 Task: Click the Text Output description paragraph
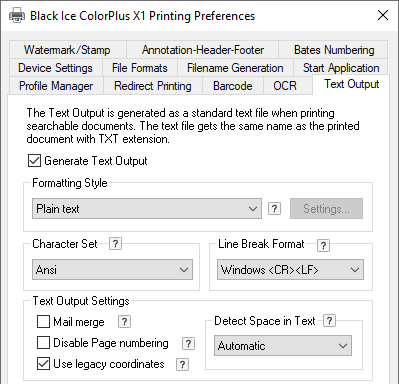tap(193, 126)
